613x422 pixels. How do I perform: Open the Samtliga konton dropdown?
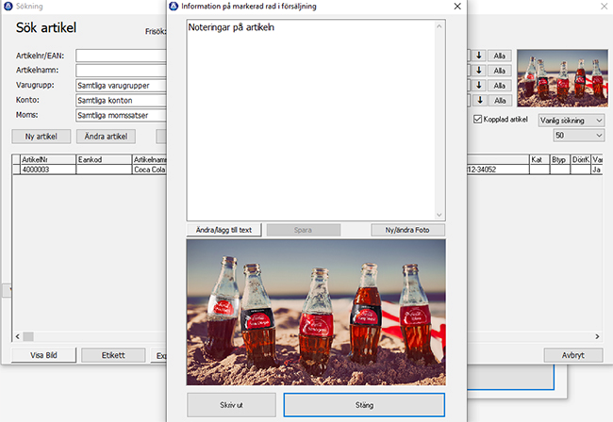tap(121, 100)
